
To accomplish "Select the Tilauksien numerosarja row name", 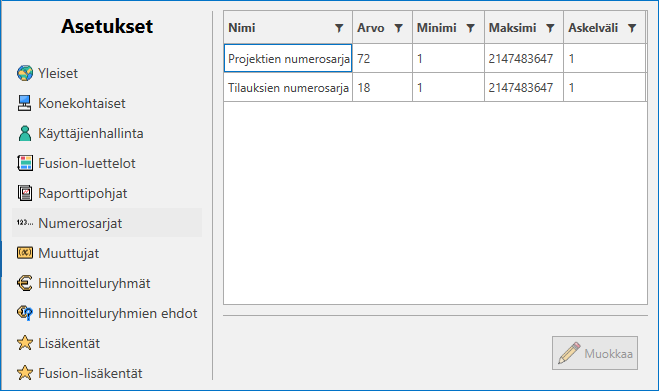I will (288, 87).
